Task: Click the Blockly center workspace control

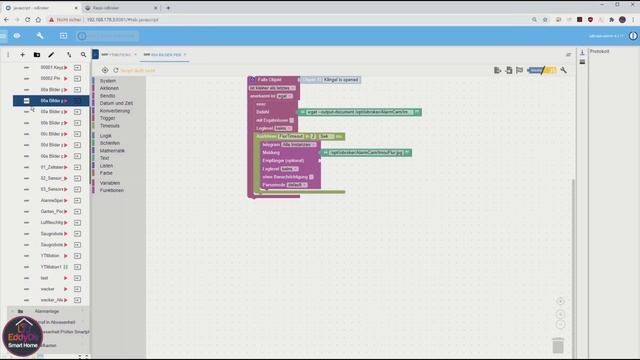Action: (560, 301)
